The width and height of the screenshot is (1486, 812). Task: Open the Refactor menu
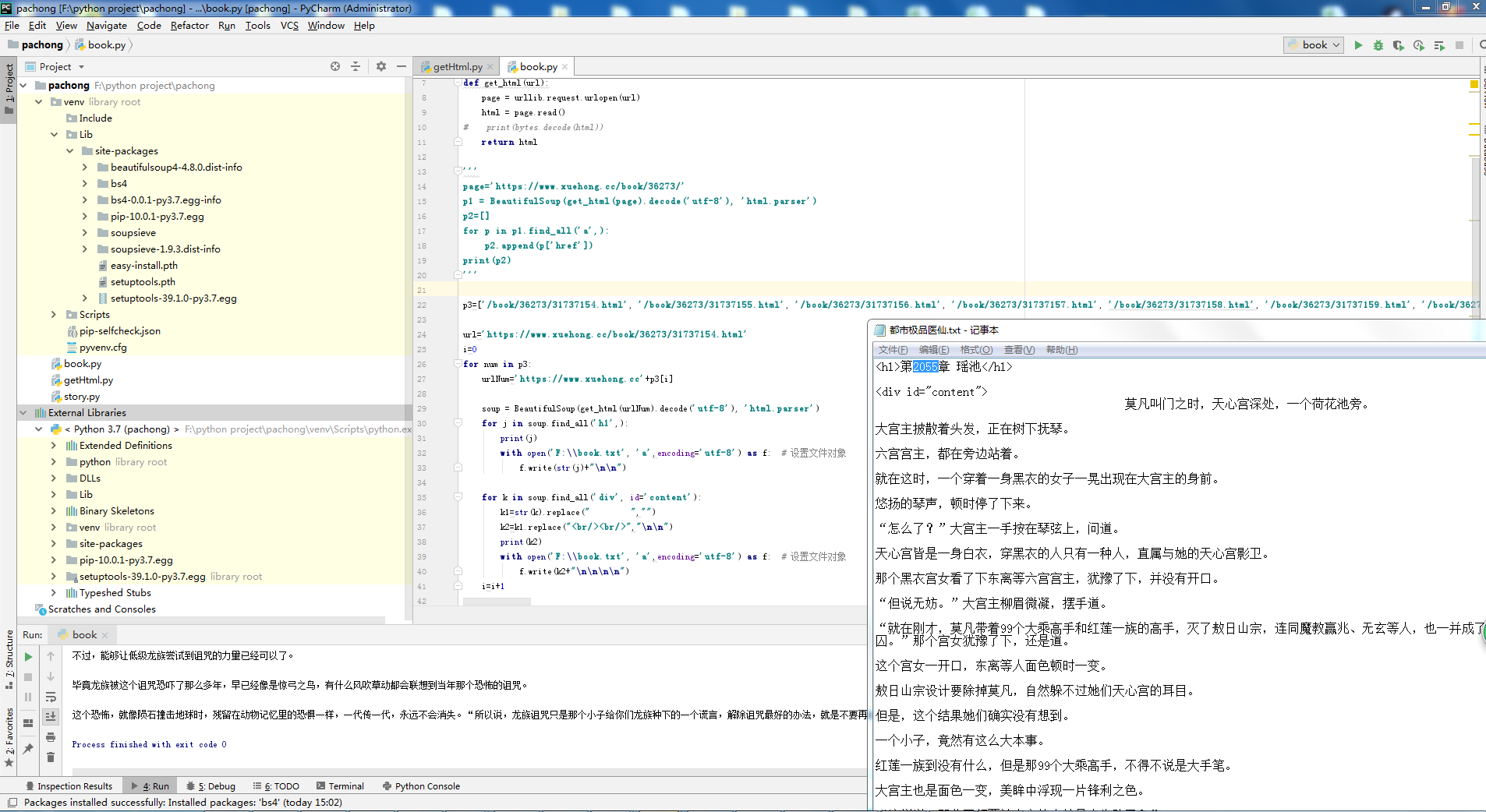point(189,26)
